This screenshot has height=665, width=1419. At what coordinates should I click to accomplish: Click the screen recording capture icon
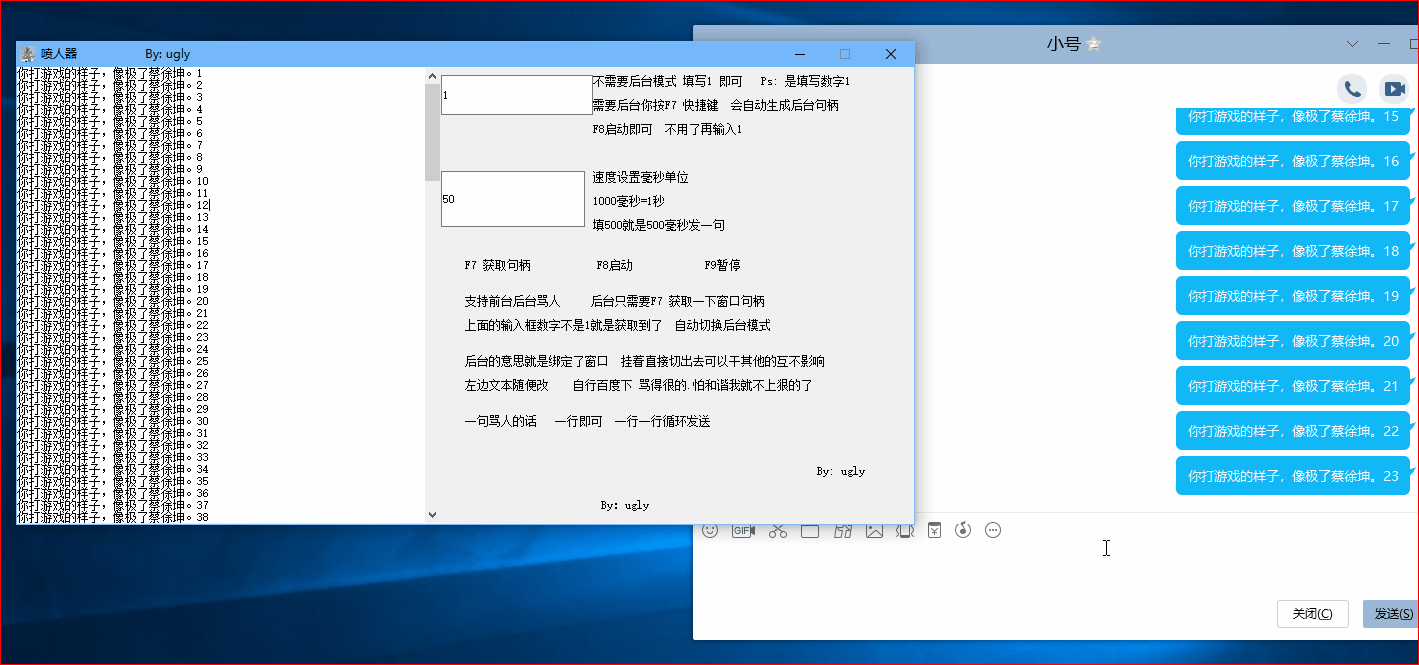(810, 530)
